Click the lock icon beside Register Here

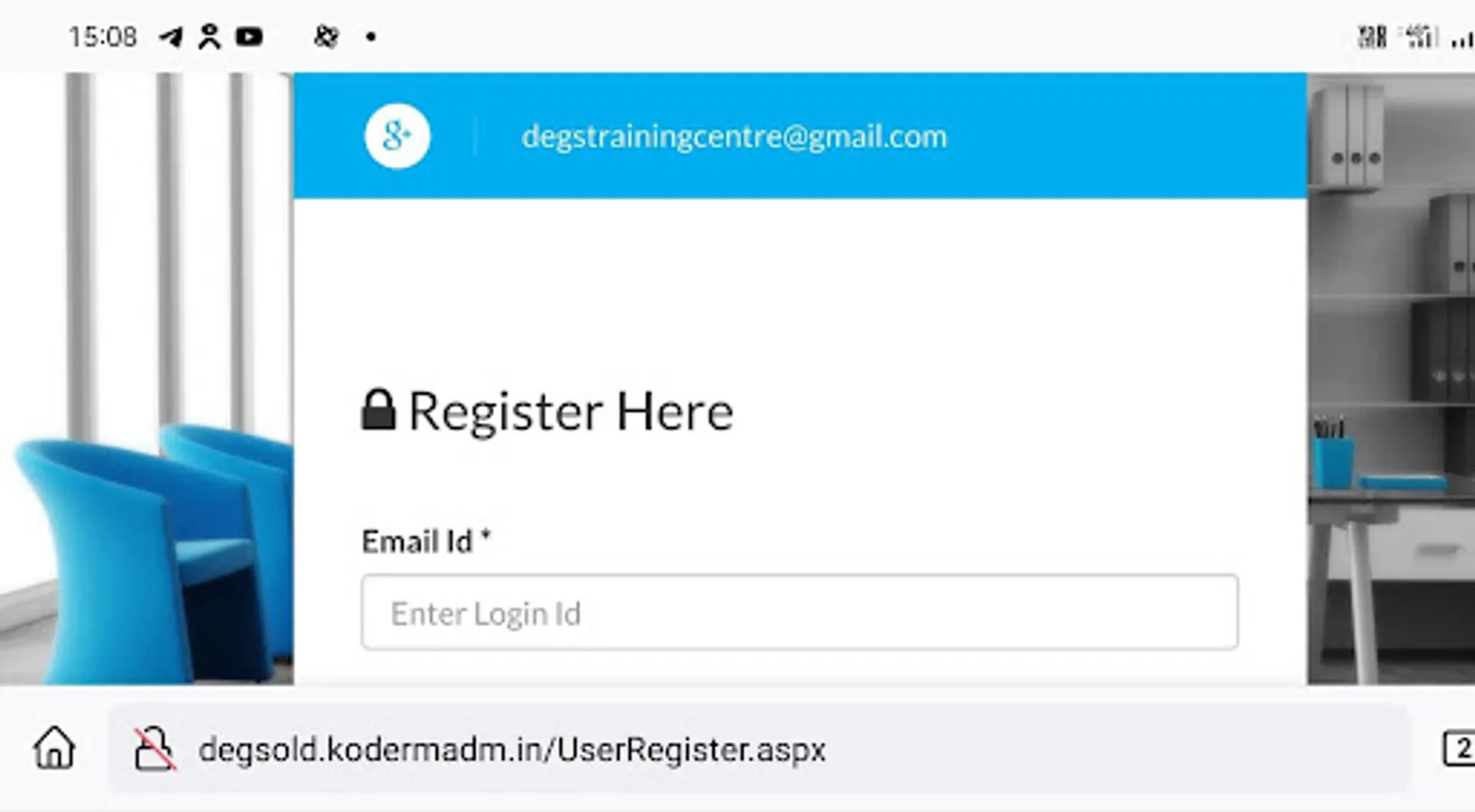[378, 411]
